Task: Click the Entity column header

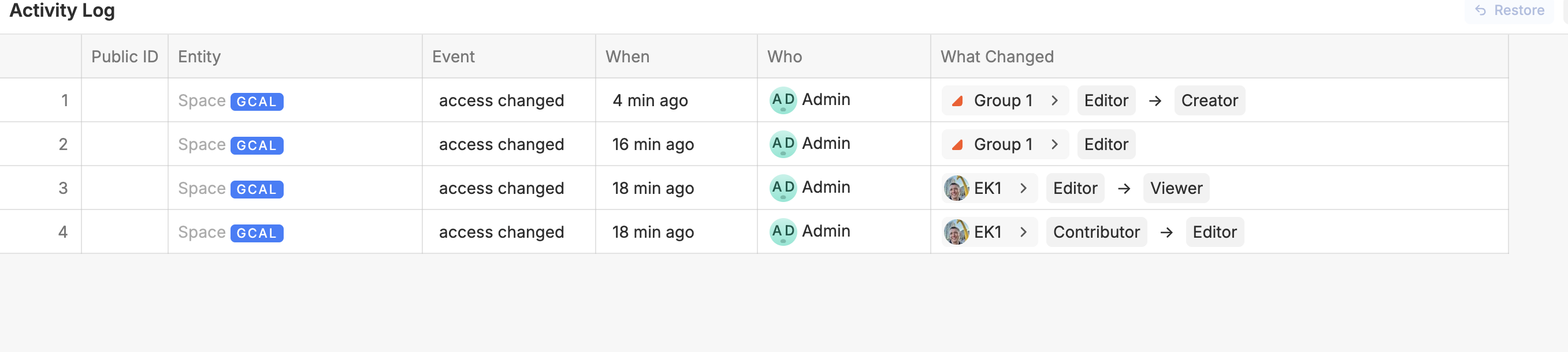Action: pos(199,57)
